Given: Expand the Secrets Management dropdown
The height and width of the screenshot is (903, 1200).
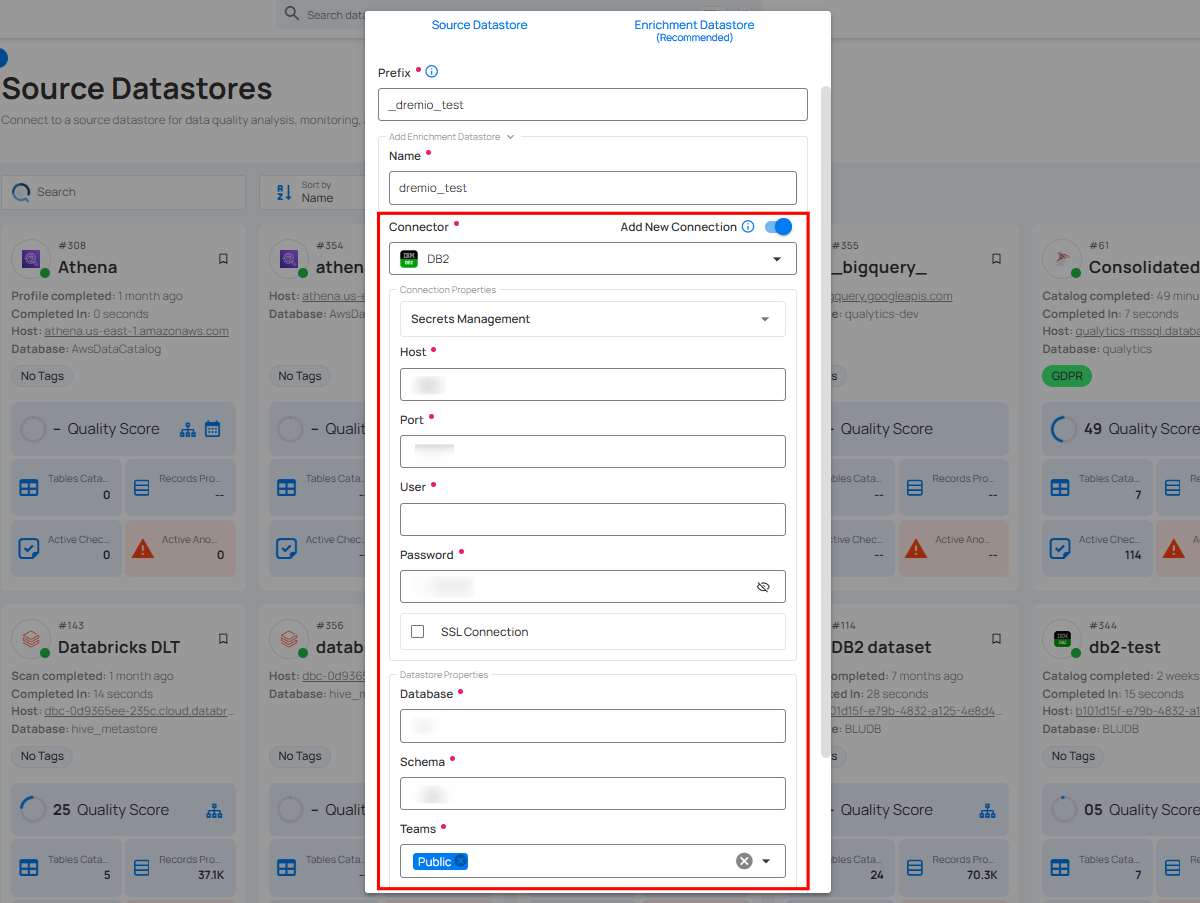Looking at the screenshot, I should pyautogui.click(x=593, y=319).
